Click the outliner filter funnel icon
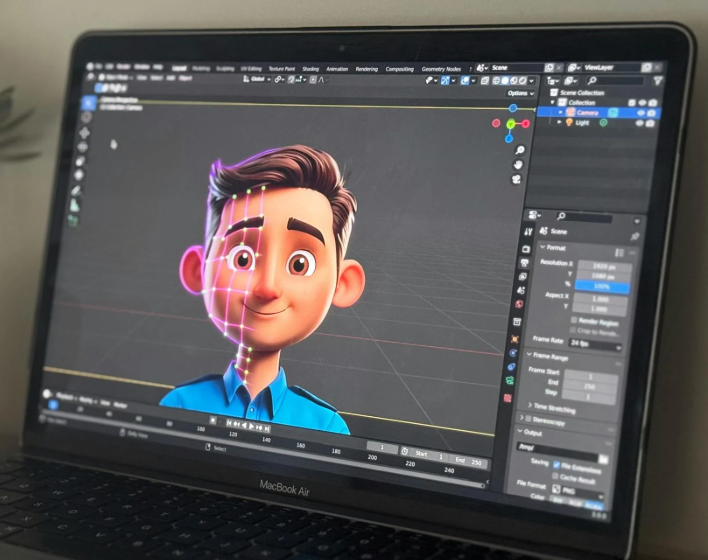Screen dimensions: 708x560 (657, 80)
